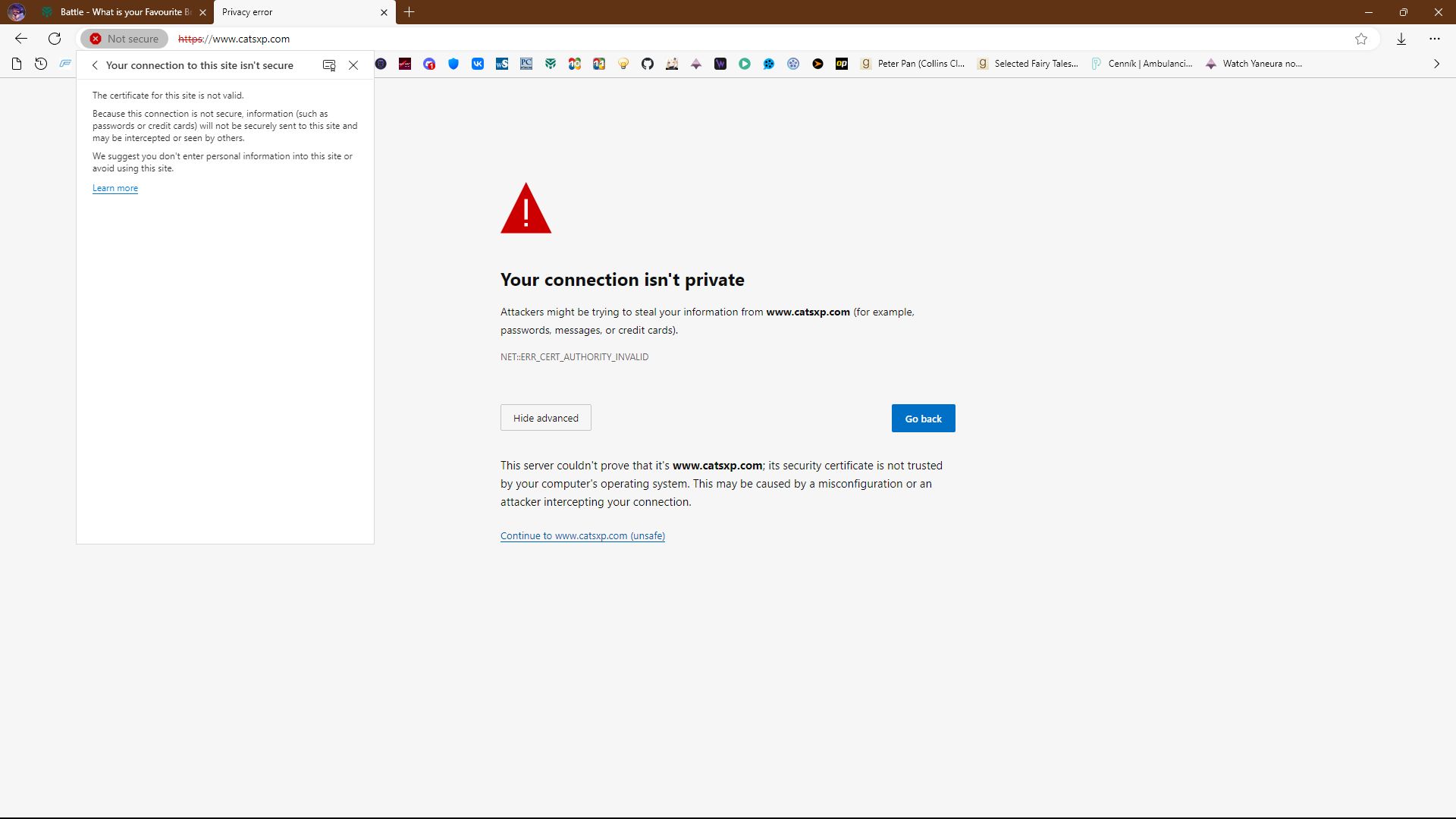Open the browser profile avatar
This screenshot has height=819, width=1456.
[17, 12]
